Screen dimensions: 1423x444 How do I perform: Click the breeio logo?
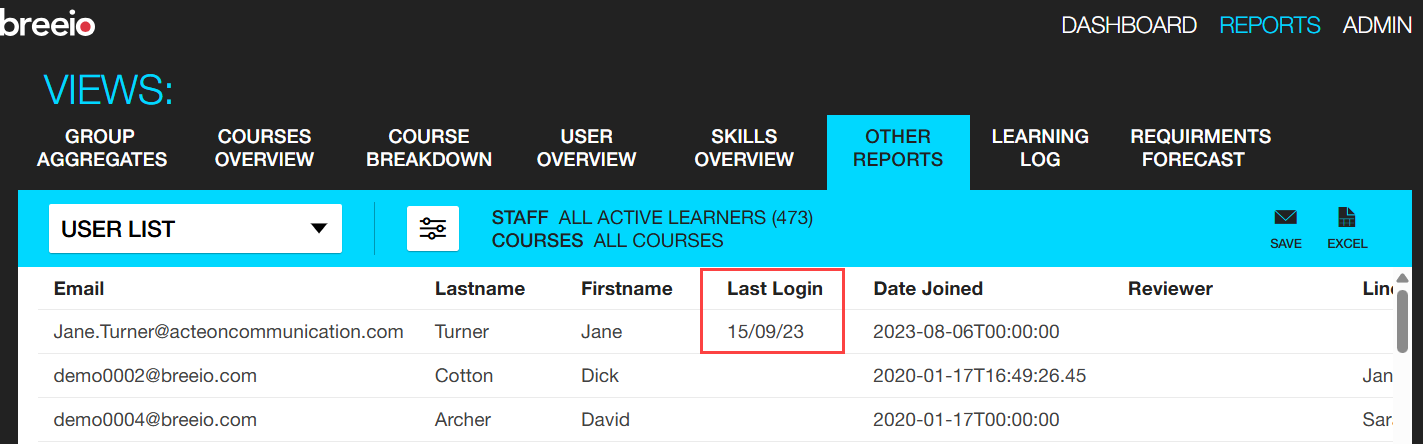(x=47, y=25)
